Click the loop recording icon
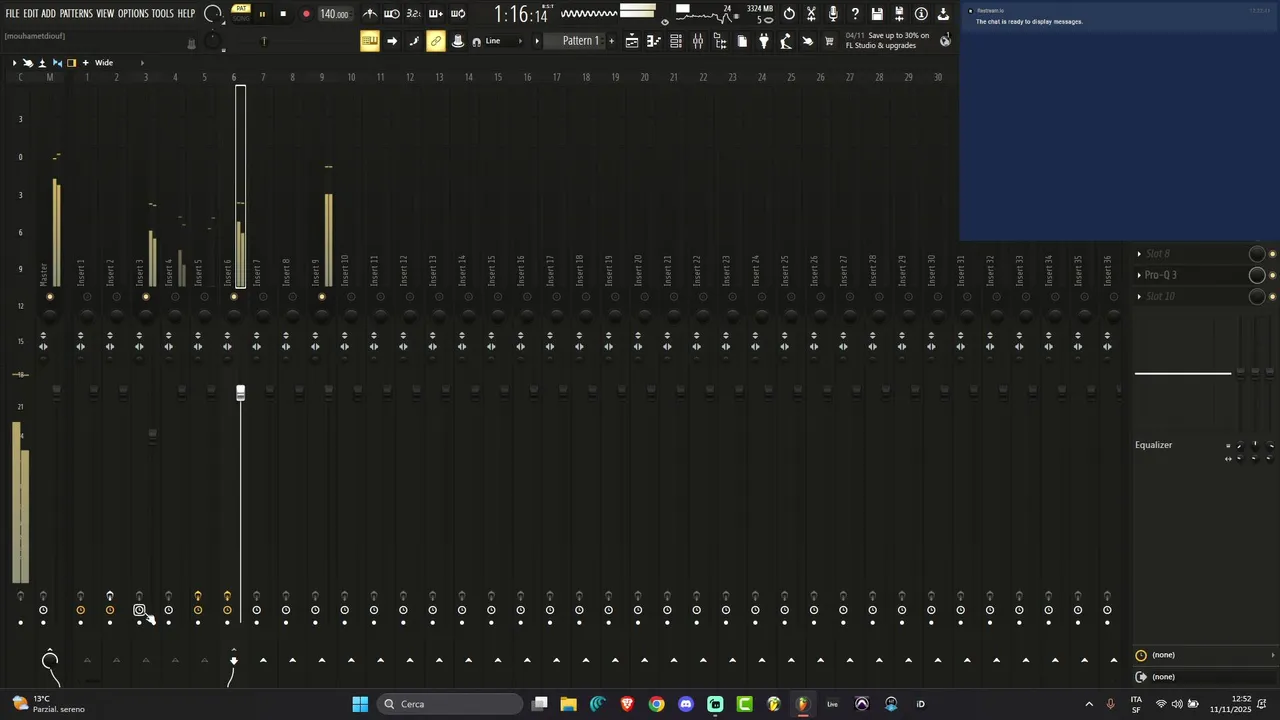The height and width of the screenshot is (720, 1280). tap(458, 14)
